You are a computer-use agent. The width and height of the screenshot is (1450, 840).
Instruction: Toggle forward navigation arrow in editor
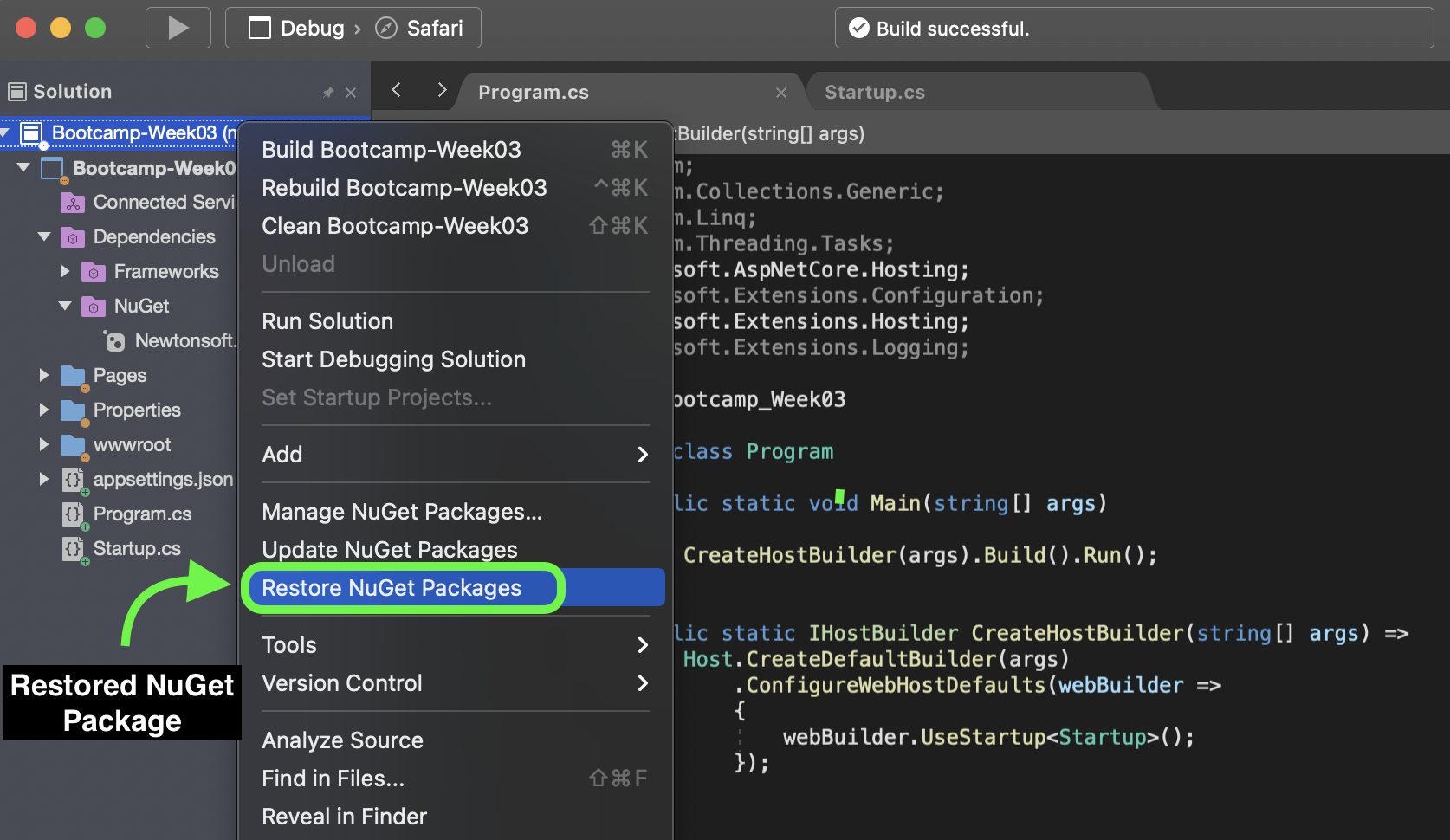click(x=442, y=90)
